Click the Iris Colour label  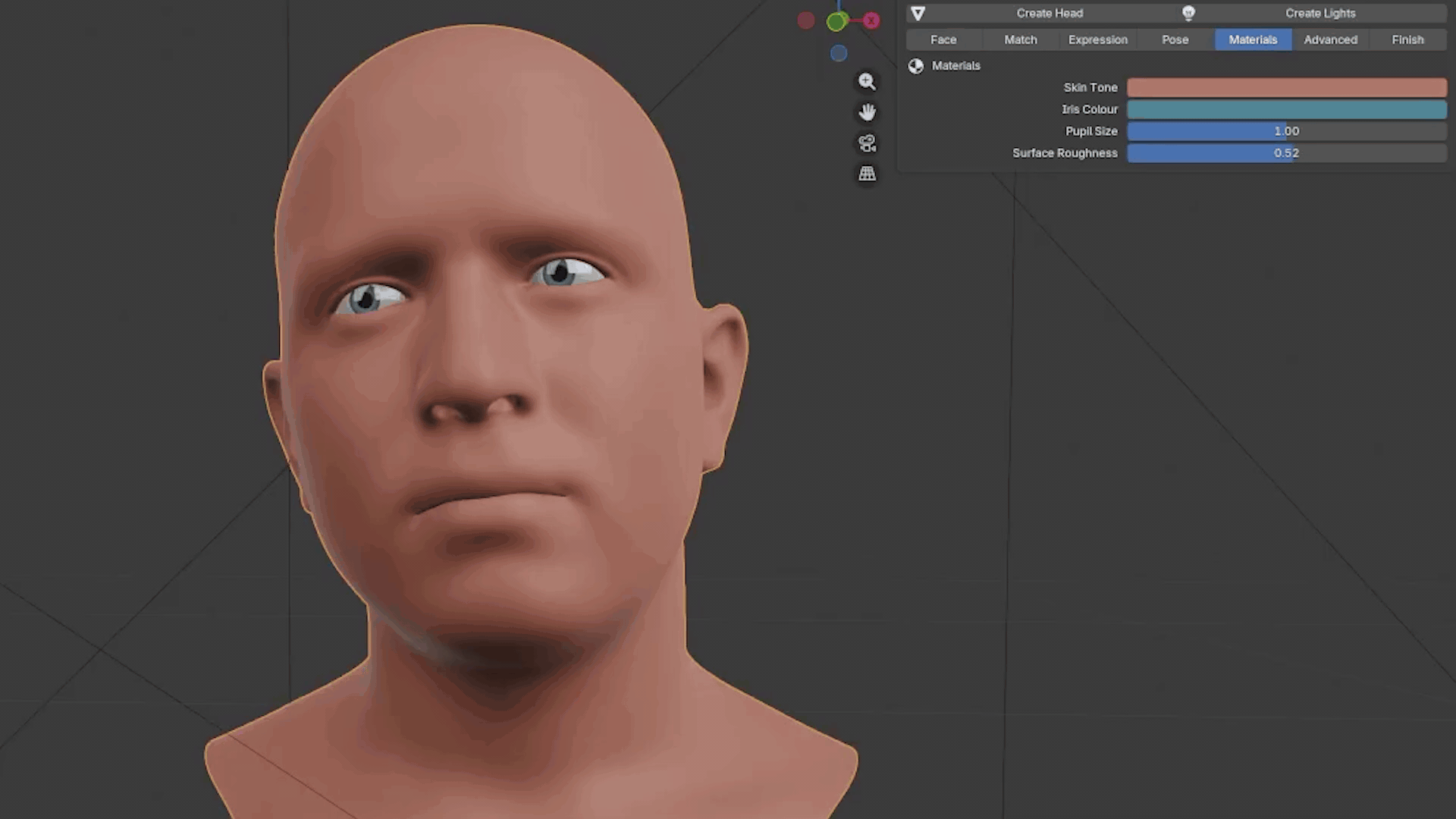pyautogui.click(x=1090, y=109)
